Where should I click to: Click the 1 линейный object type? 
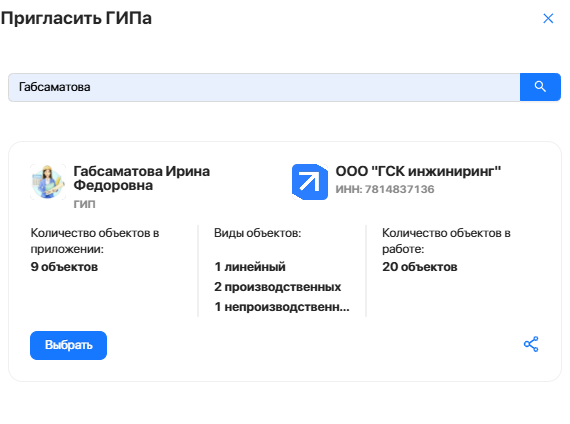[x=250, y=267]
